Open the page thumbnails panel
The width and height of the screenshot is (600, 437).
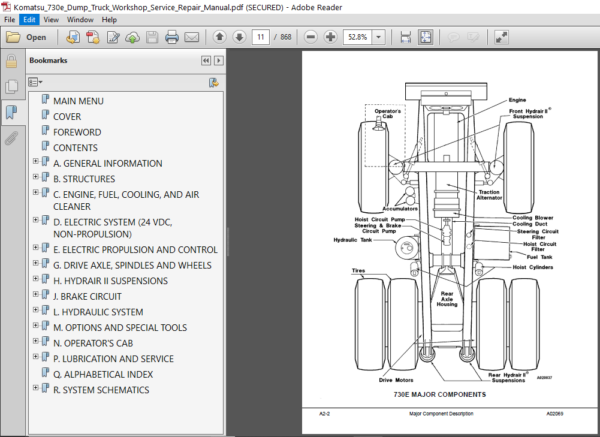tap(11, 86)
